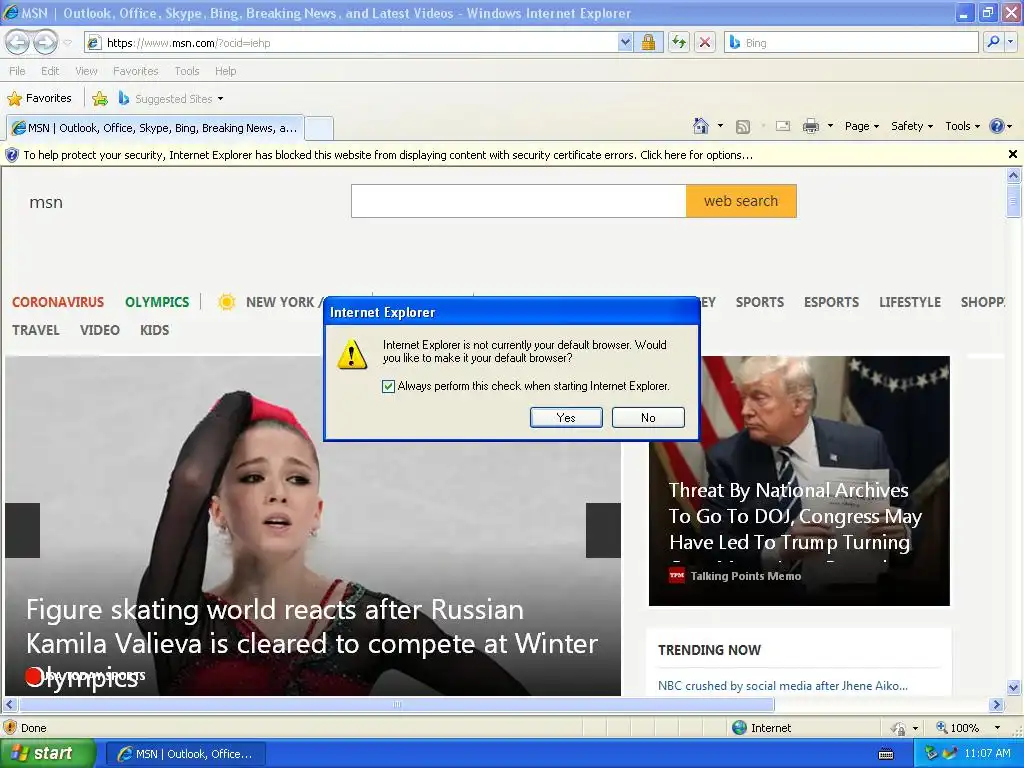Open the Edit menu

click(50, 71)
